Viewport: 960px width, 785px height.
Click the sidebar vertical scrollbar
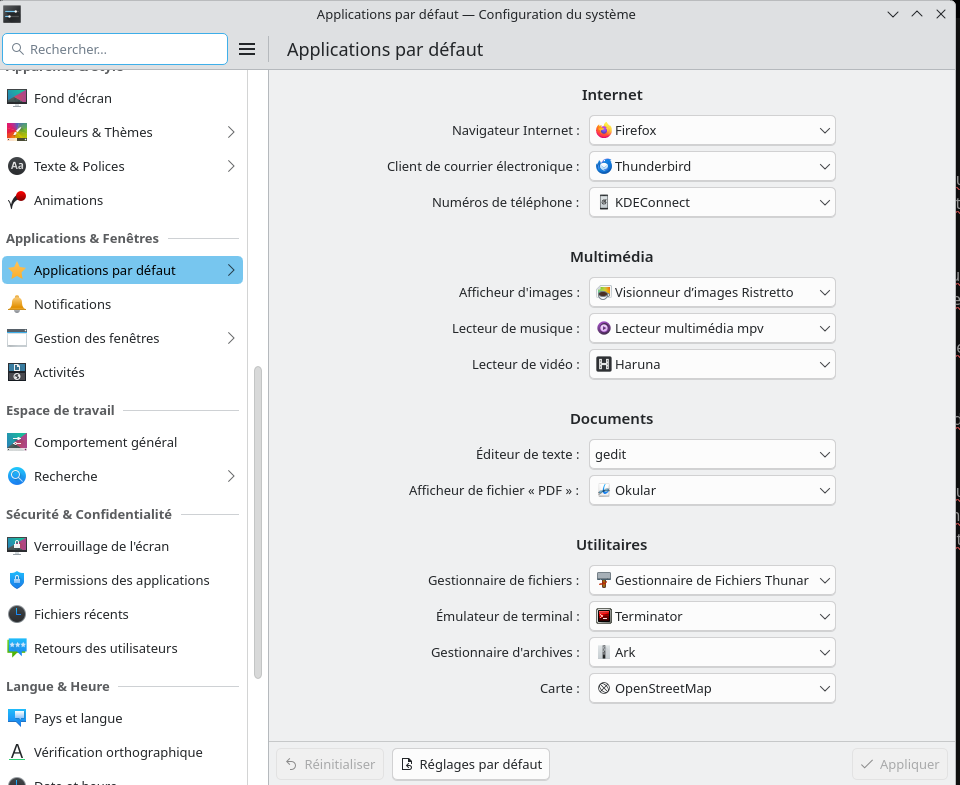click(x=258, y=520)
